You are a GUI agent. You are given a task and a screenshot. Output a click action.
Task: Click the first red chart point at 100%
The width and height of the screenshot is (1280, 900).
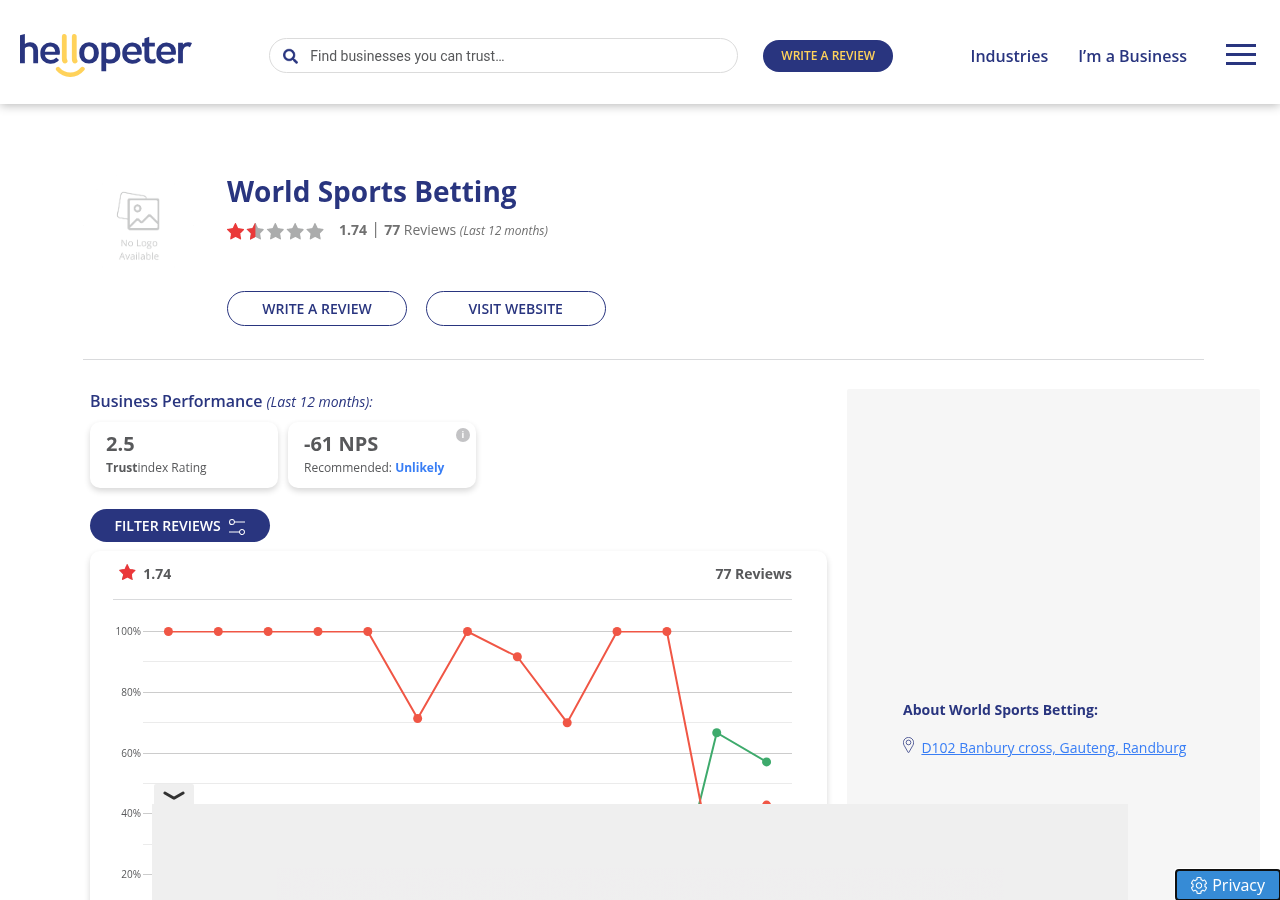168,631
